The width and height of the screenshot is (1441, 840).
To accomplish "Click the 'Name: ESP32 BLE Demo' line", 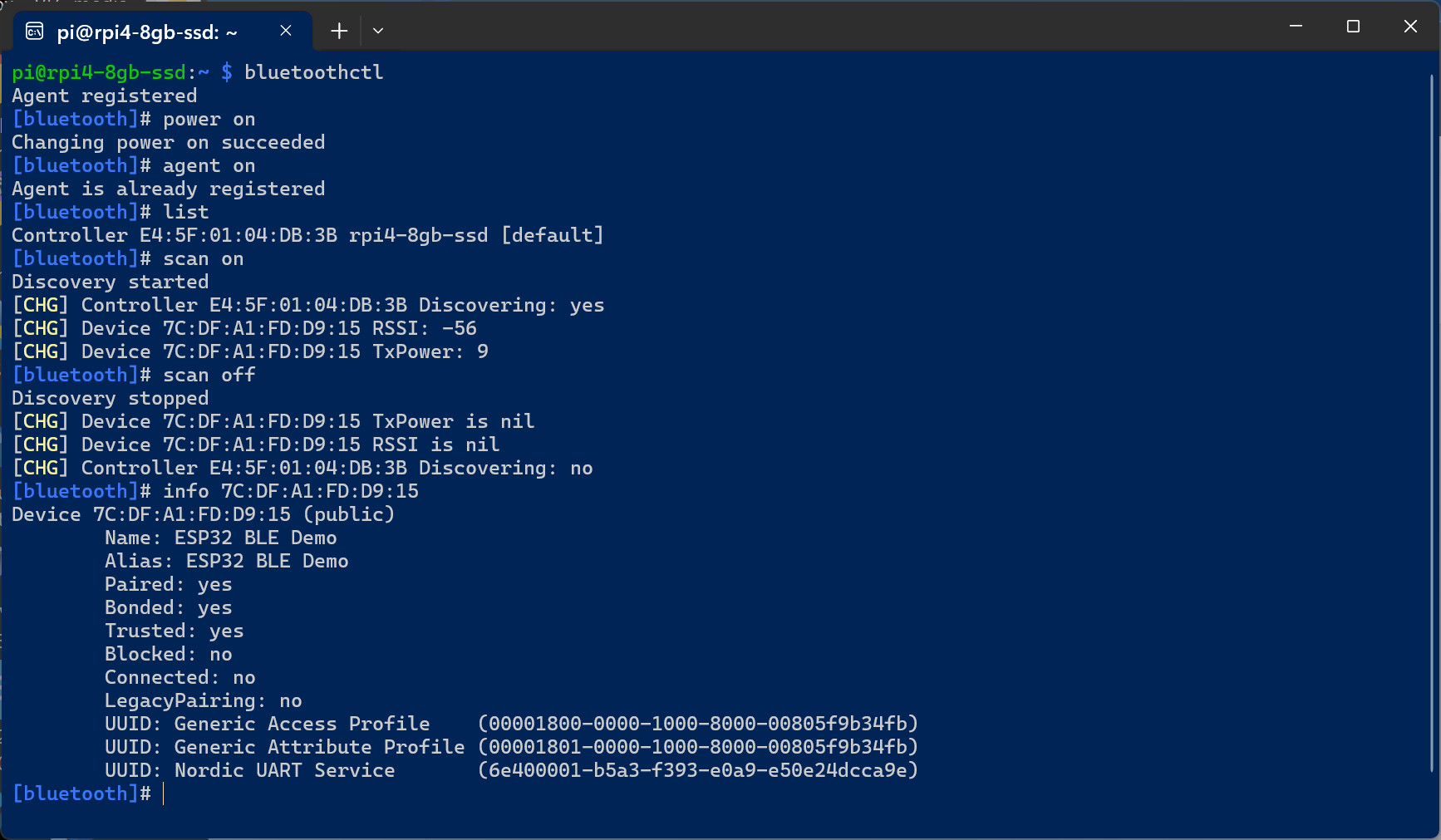I will [221, 538].
